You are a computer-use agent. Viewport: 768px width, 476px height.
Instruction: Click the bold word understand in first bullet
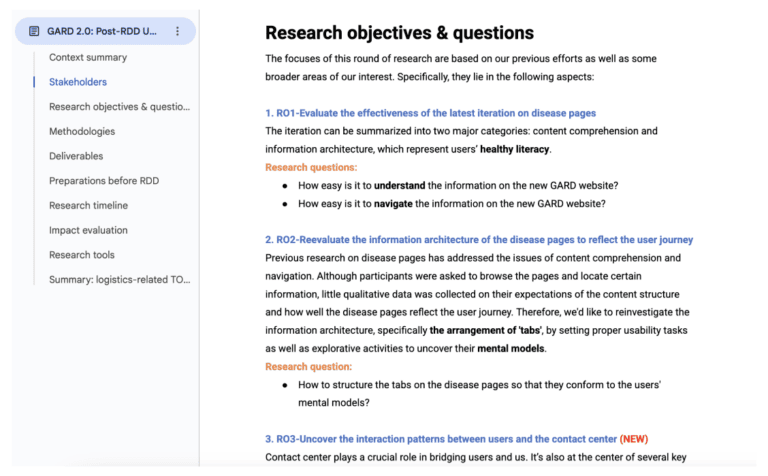coord(400,186)
